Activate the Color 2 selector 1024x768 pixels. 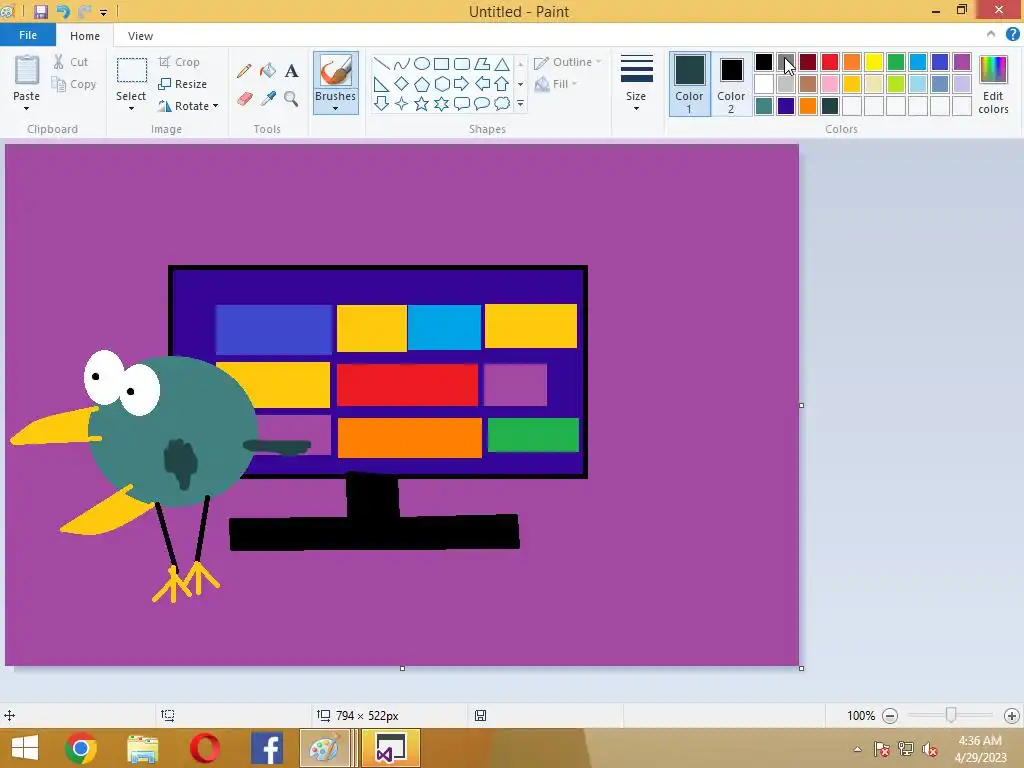pos(731,84)
